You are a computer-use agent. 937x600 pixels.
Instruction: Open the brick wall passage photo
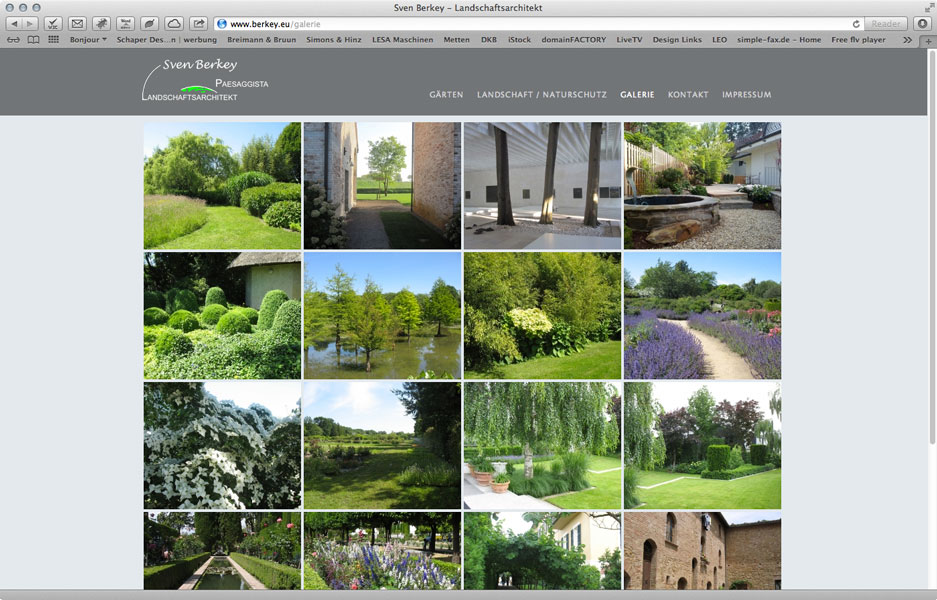pos(382,186)
